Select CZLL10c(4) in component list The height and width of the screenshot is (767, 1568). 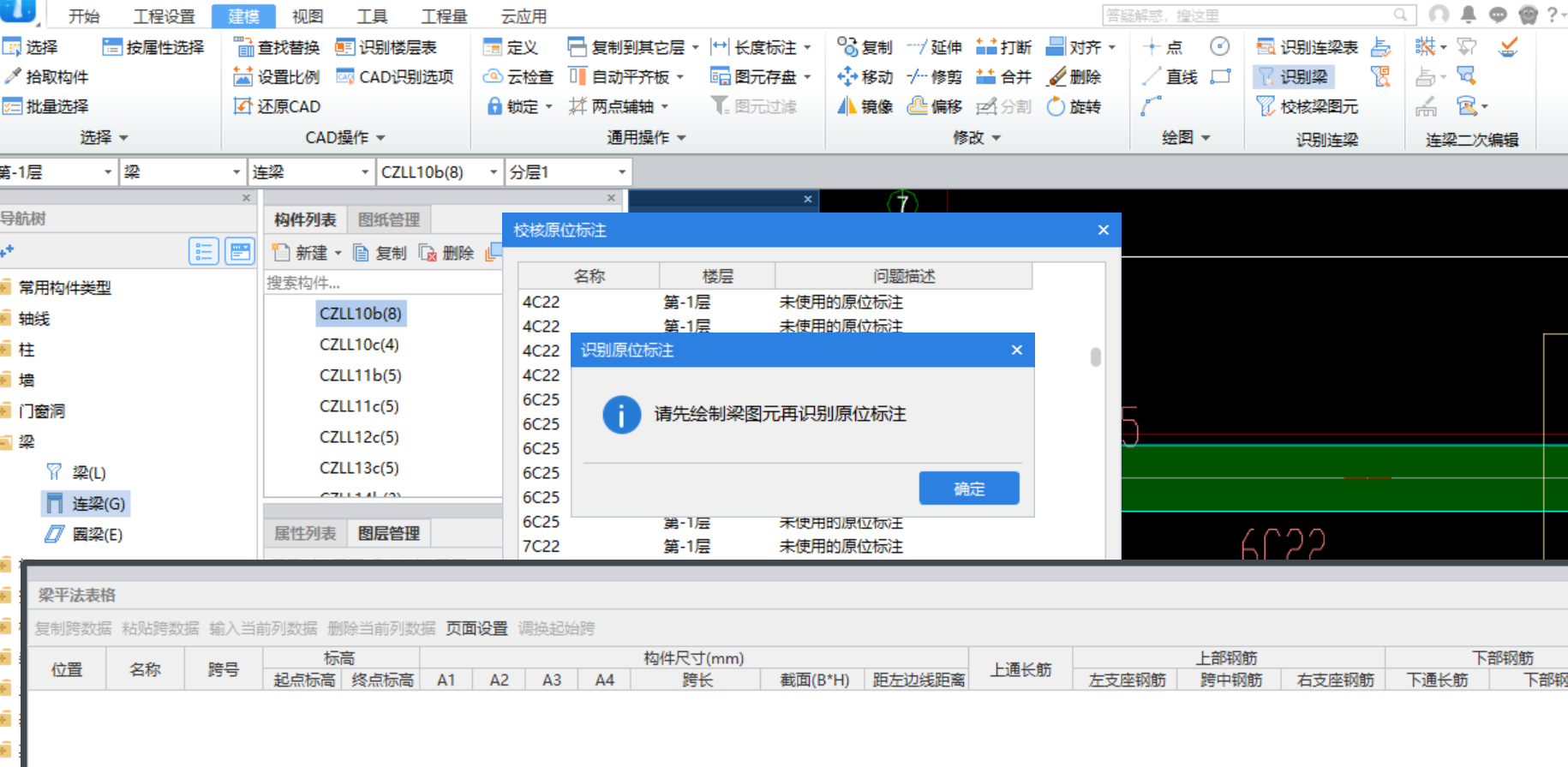click(359, 345)
